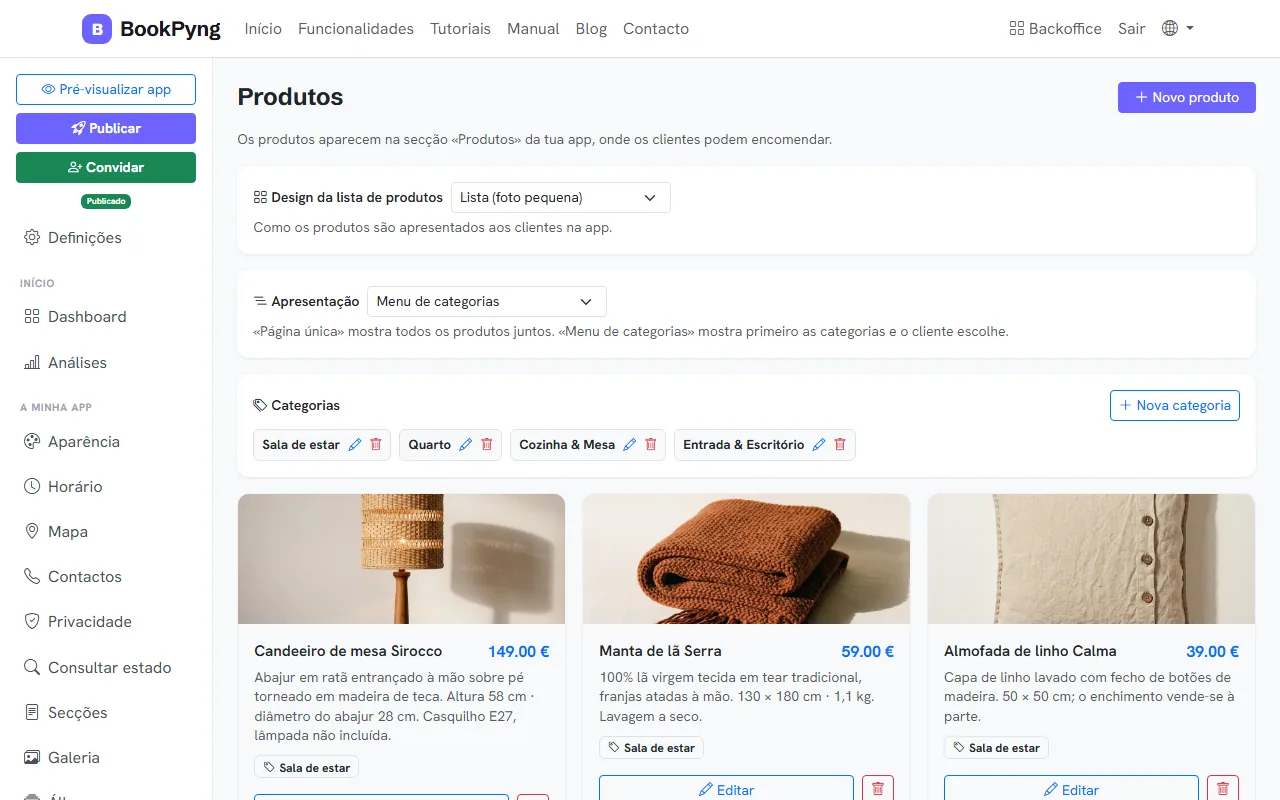1280x800 pixels.
Task: Edit the Entrada & Escritório category
Action: (818, 445)
